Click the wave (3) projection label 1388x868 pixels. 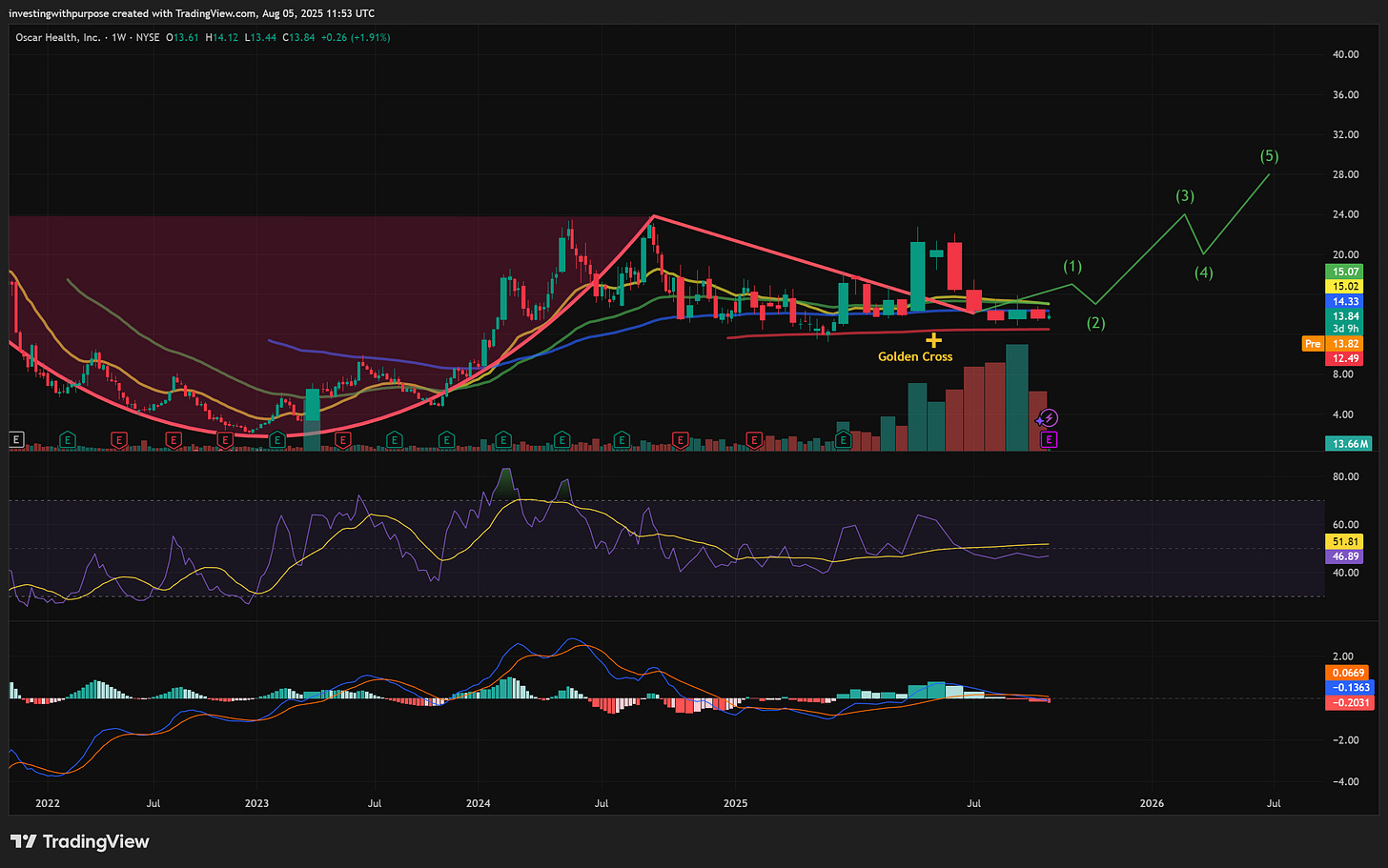1185,195
